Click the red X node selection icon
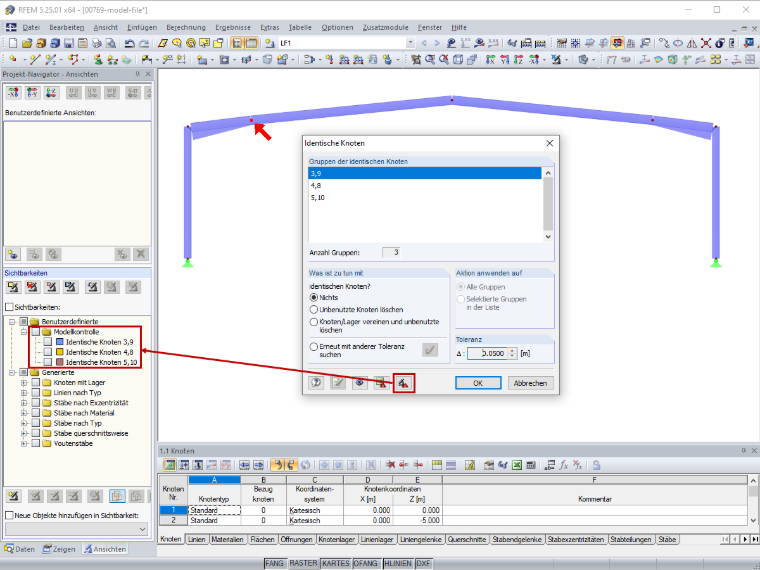 (706, 44)
